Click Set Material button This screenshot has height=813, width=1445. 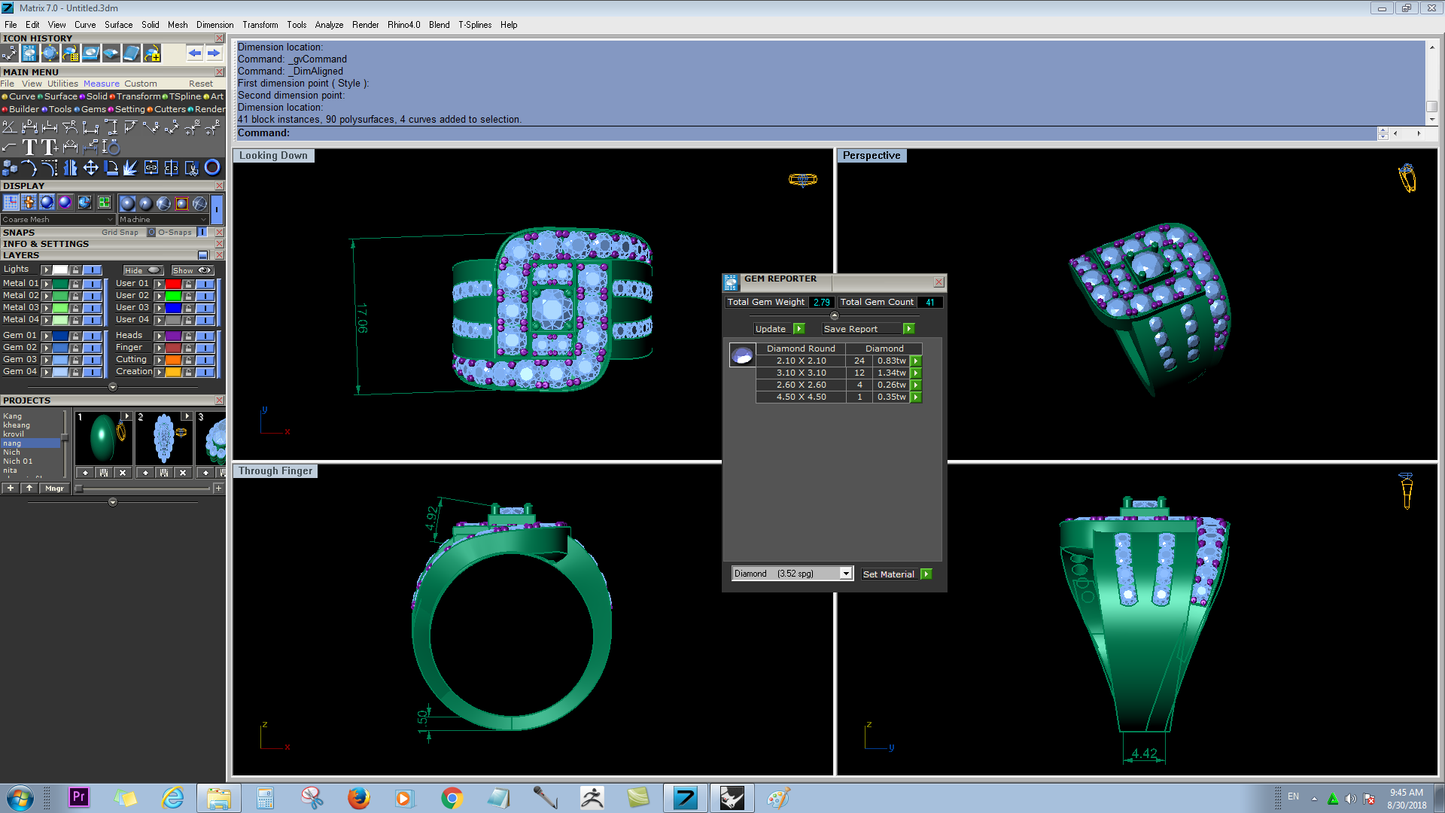pos(896,574)
